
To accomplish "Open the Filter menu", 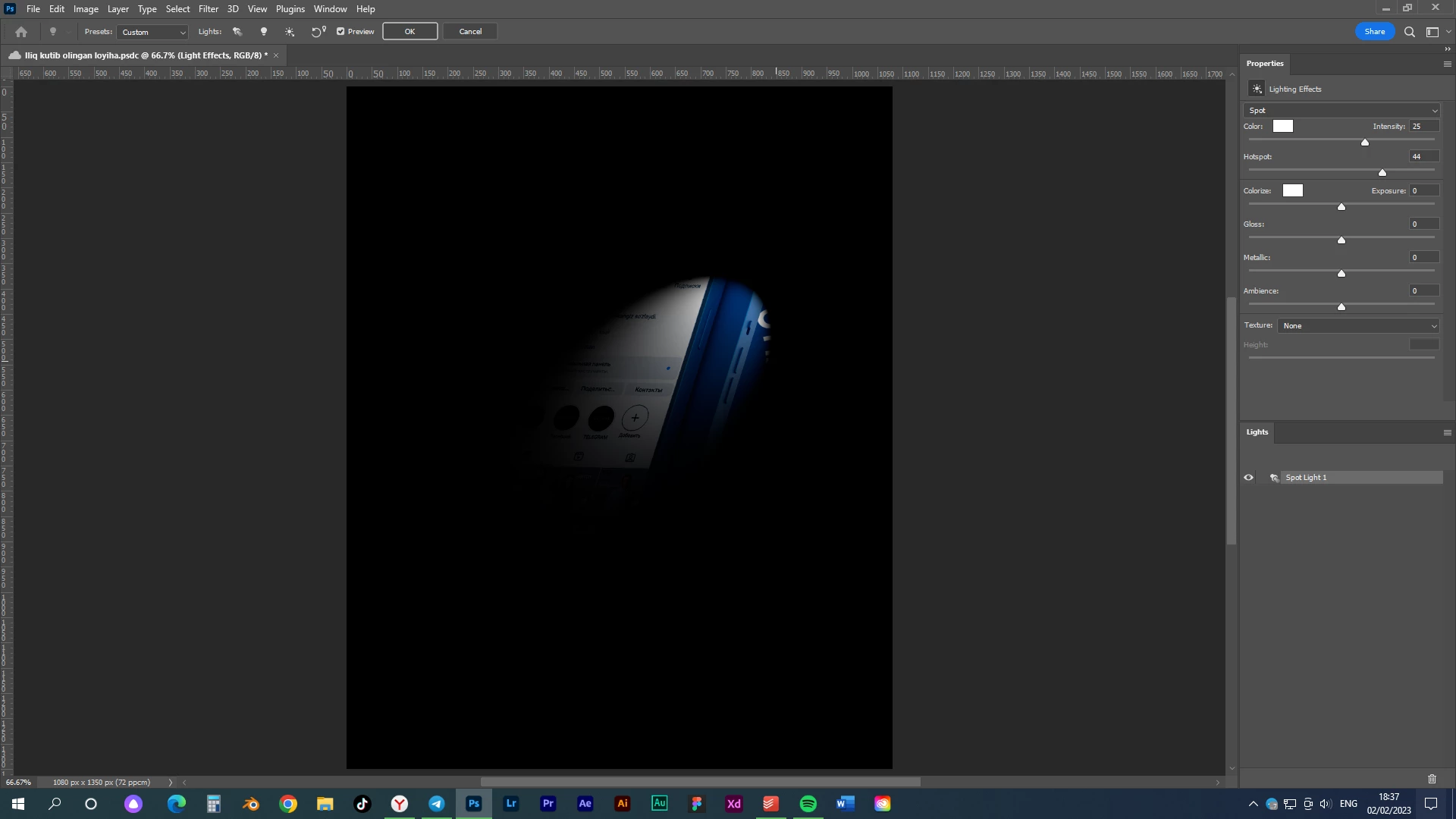I will tap(208, 9).
